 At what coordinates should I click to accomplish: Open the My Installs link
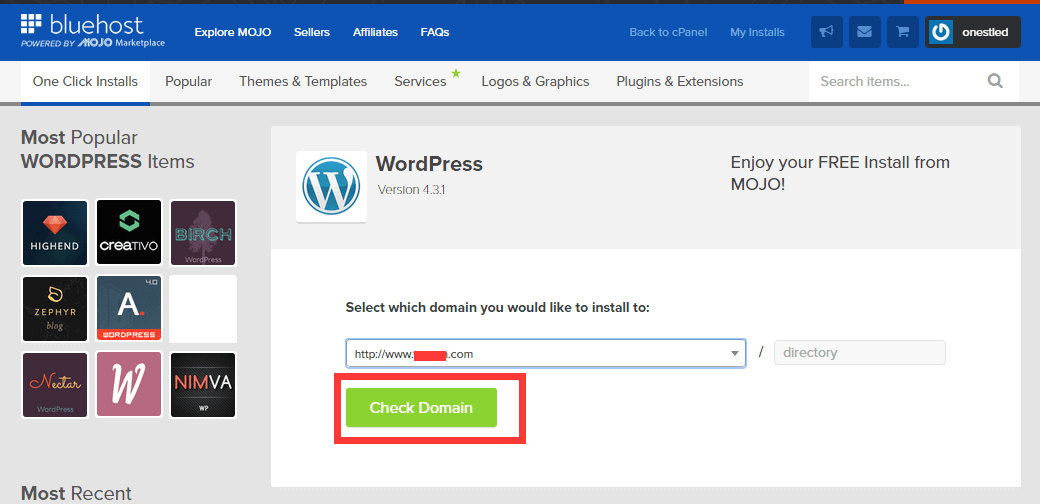tap(757, 32)
